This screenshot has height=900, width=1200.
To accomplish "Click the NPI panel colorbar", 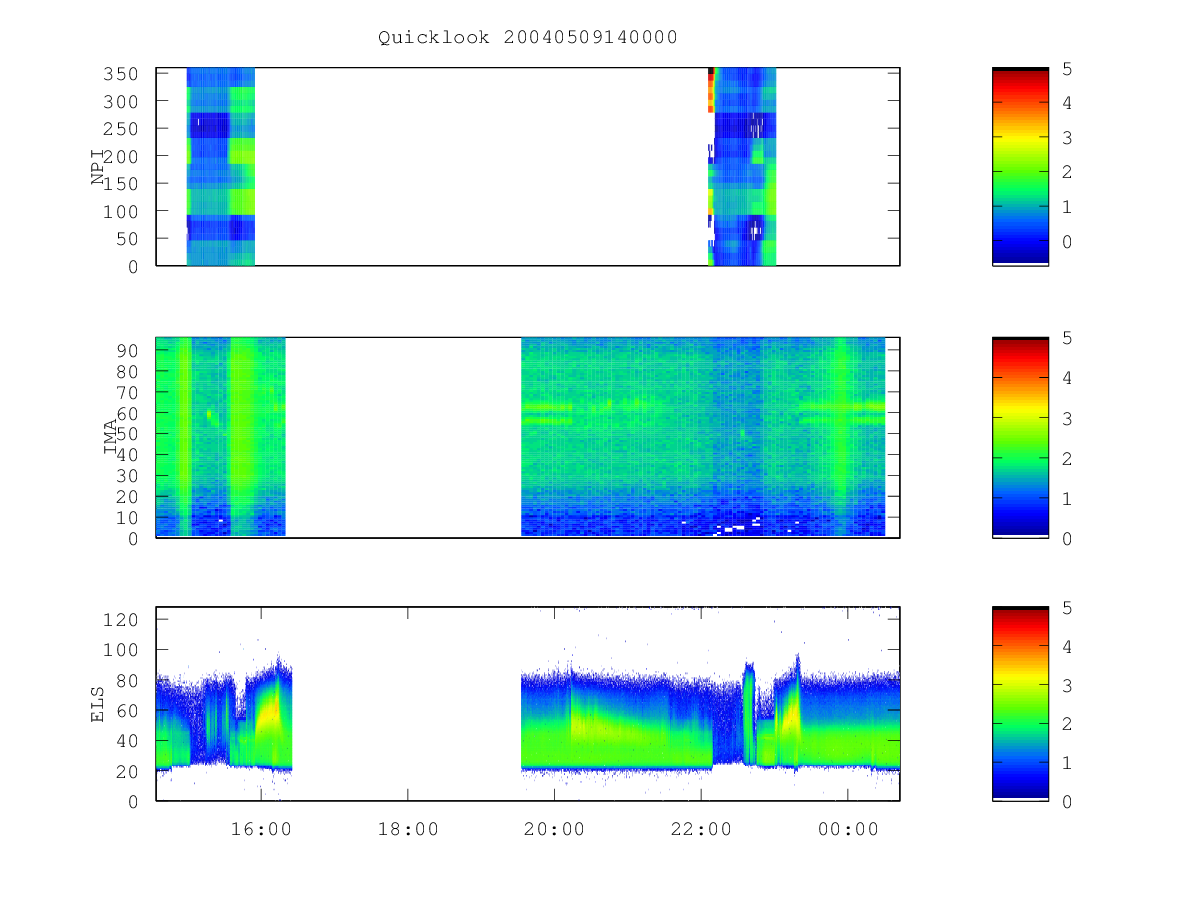I will tap(1020, 166).
